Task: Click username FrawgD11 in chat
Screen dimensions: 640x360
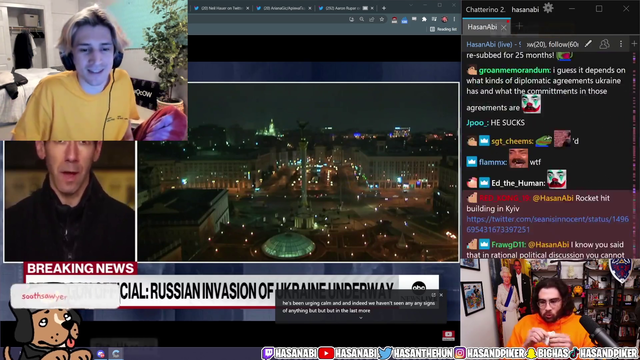Action: click(508, 244)
